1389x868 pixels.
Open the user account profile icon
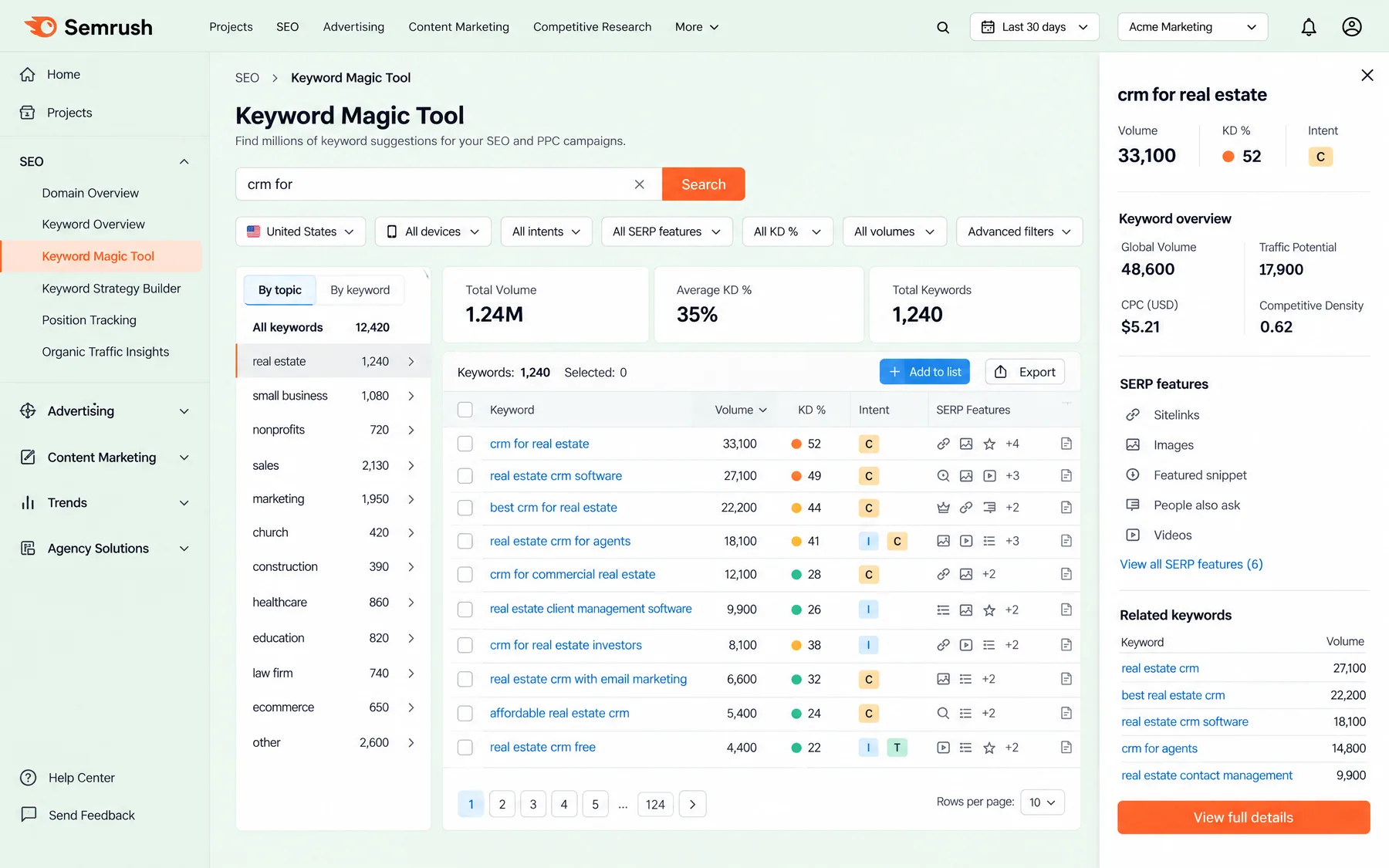tap(1352, 27)
